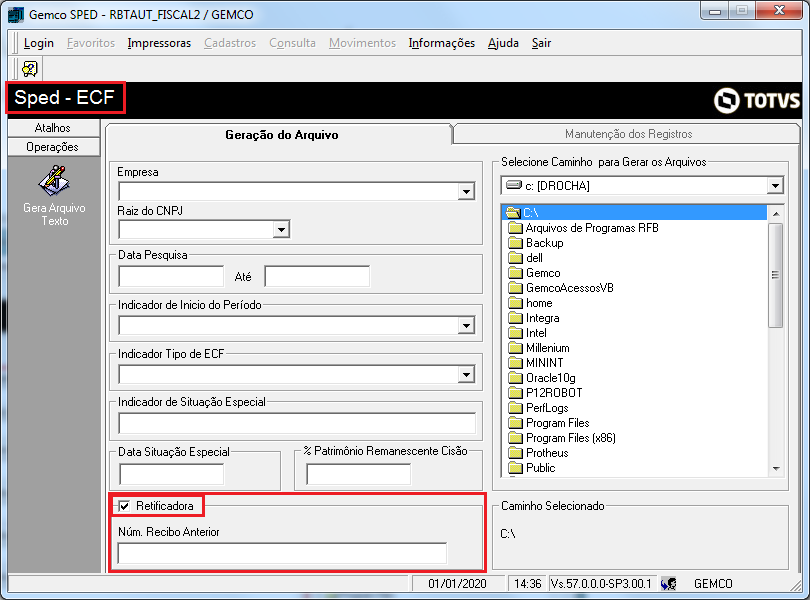Select the Gemco folder
This screenshot has height=601, width=810.
pos(534,273)
